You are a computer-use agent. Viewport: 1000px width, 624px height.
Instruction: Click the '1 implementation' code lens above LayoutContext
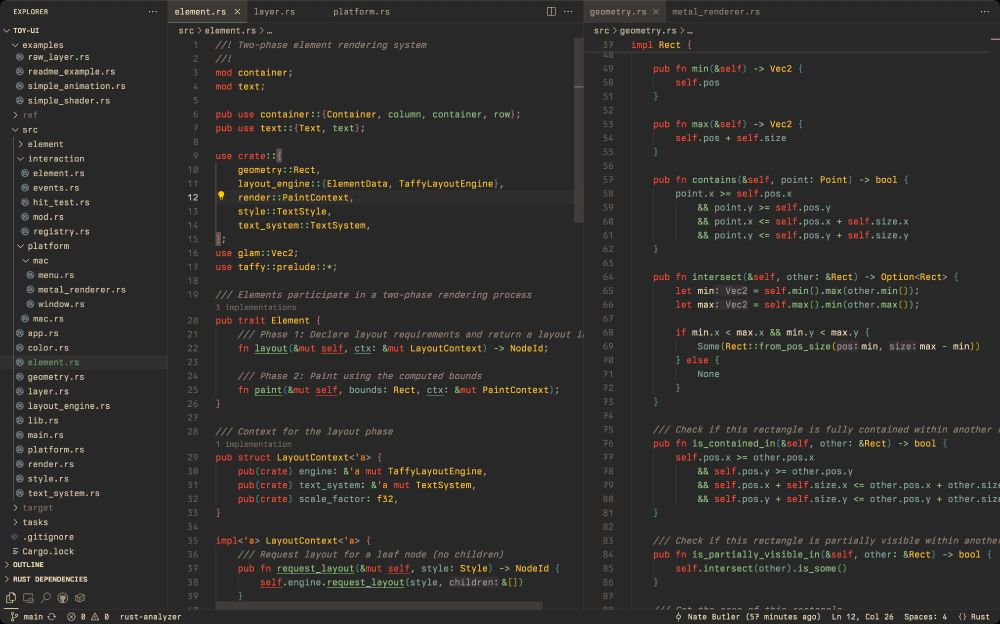253,444
